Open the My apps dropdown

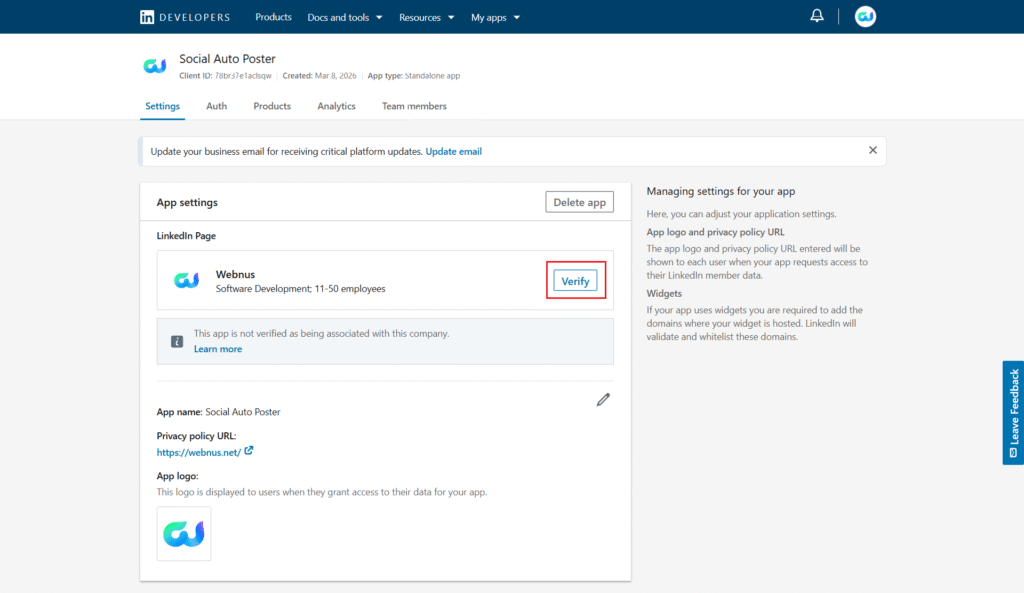click(495, 17)
